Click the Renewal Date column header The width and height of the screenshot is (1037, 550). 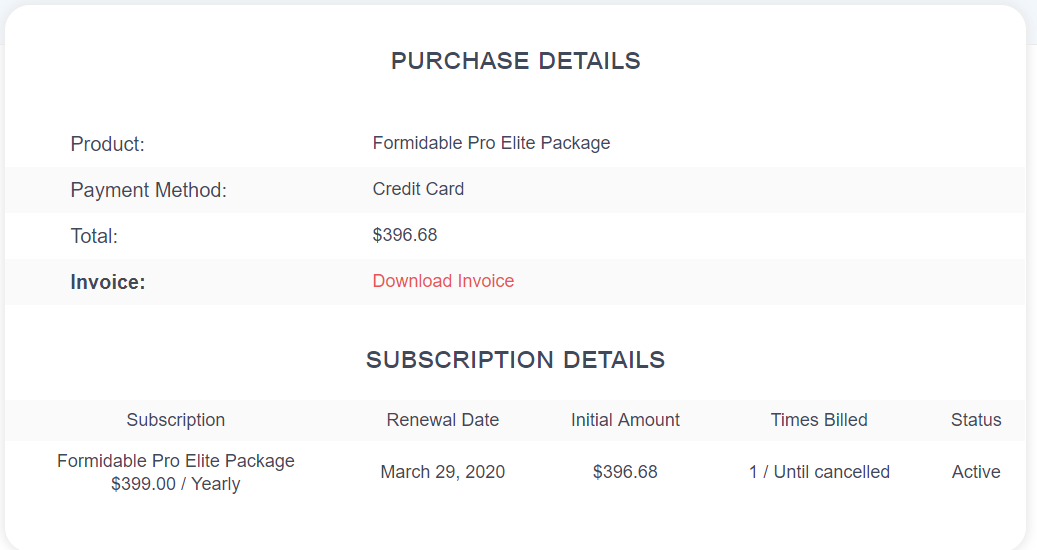pos(443,420)
